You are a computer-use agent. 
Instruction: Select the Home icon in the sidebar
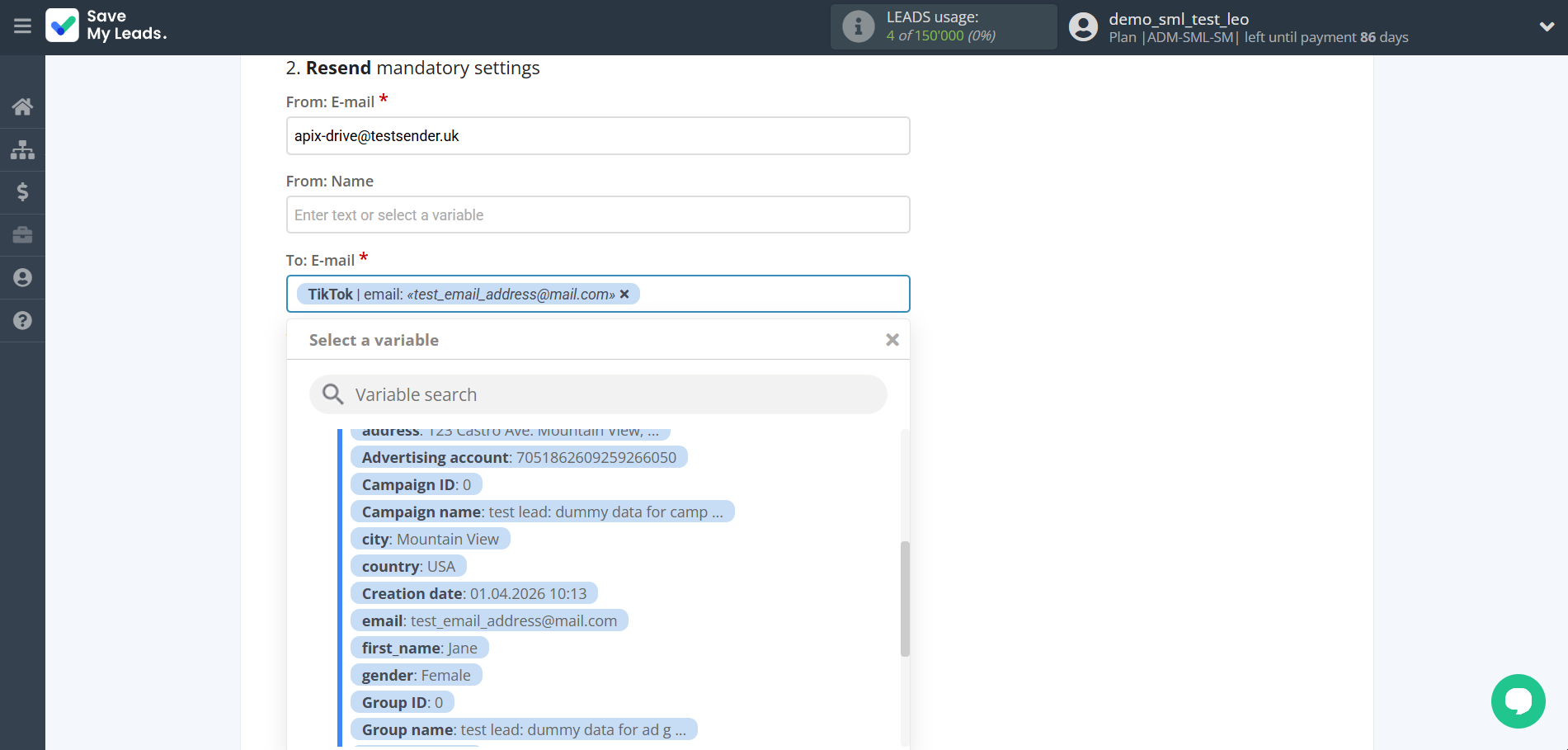pyautogui.click(x=22, y=106)
